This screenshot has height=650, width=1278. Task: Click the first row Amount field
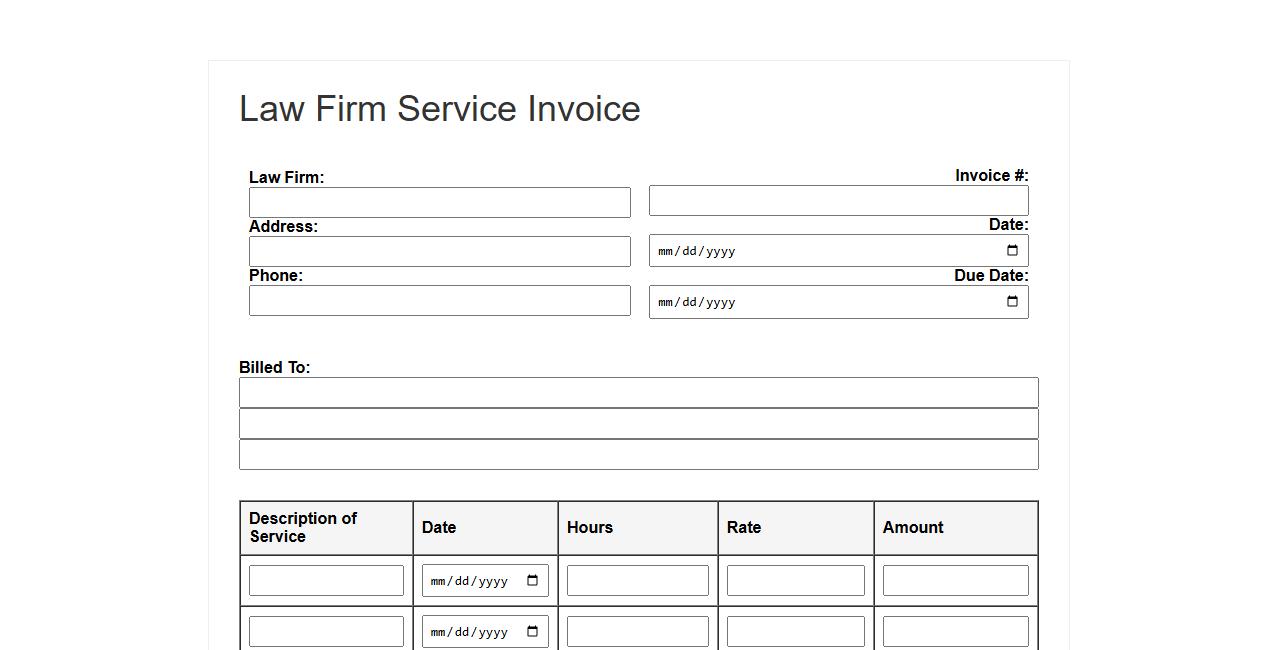[955, 581]
